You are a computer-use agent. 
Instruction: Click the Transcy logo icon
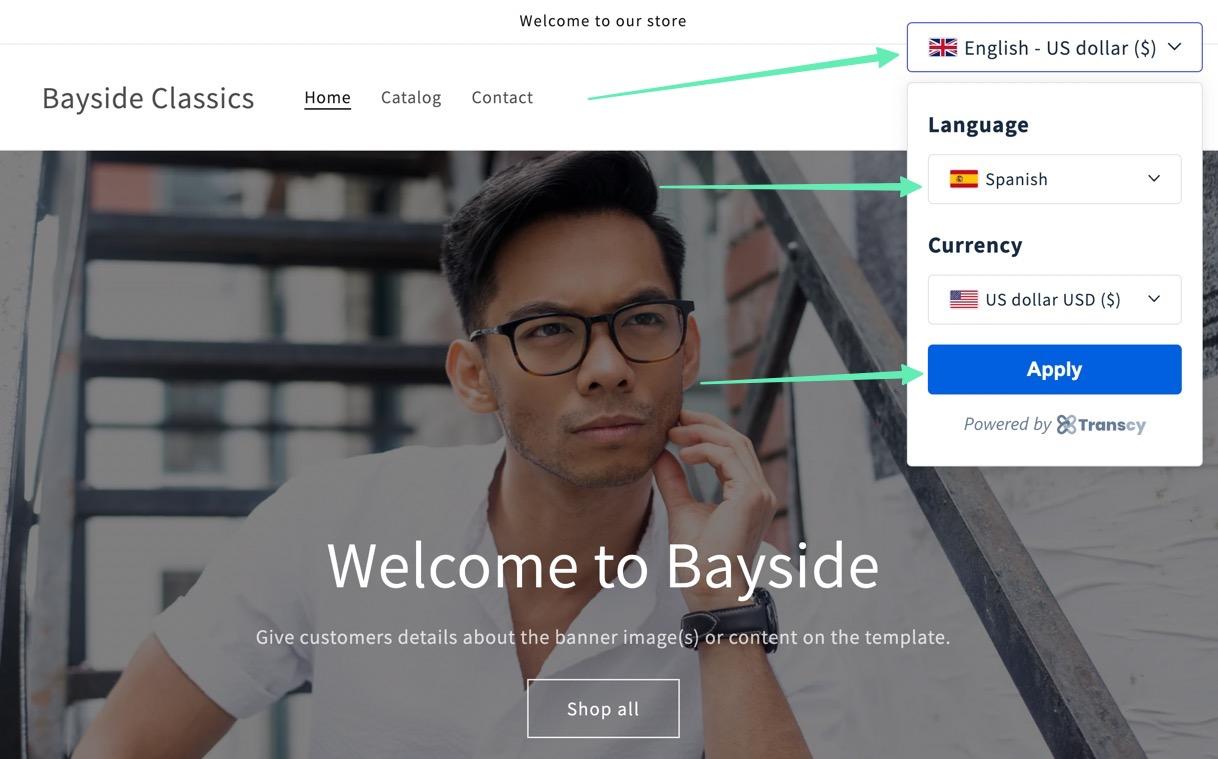1067,425
